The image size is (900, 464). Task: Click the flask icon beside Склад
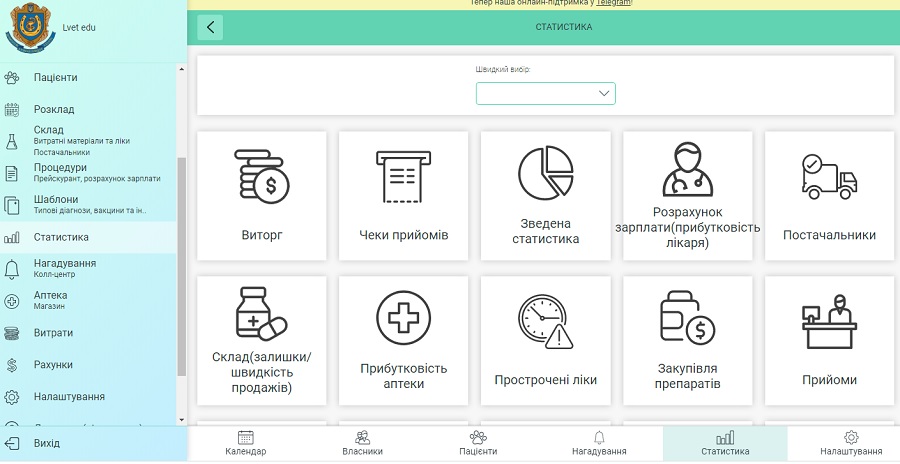pyautogui.click(x=11, y=141)
